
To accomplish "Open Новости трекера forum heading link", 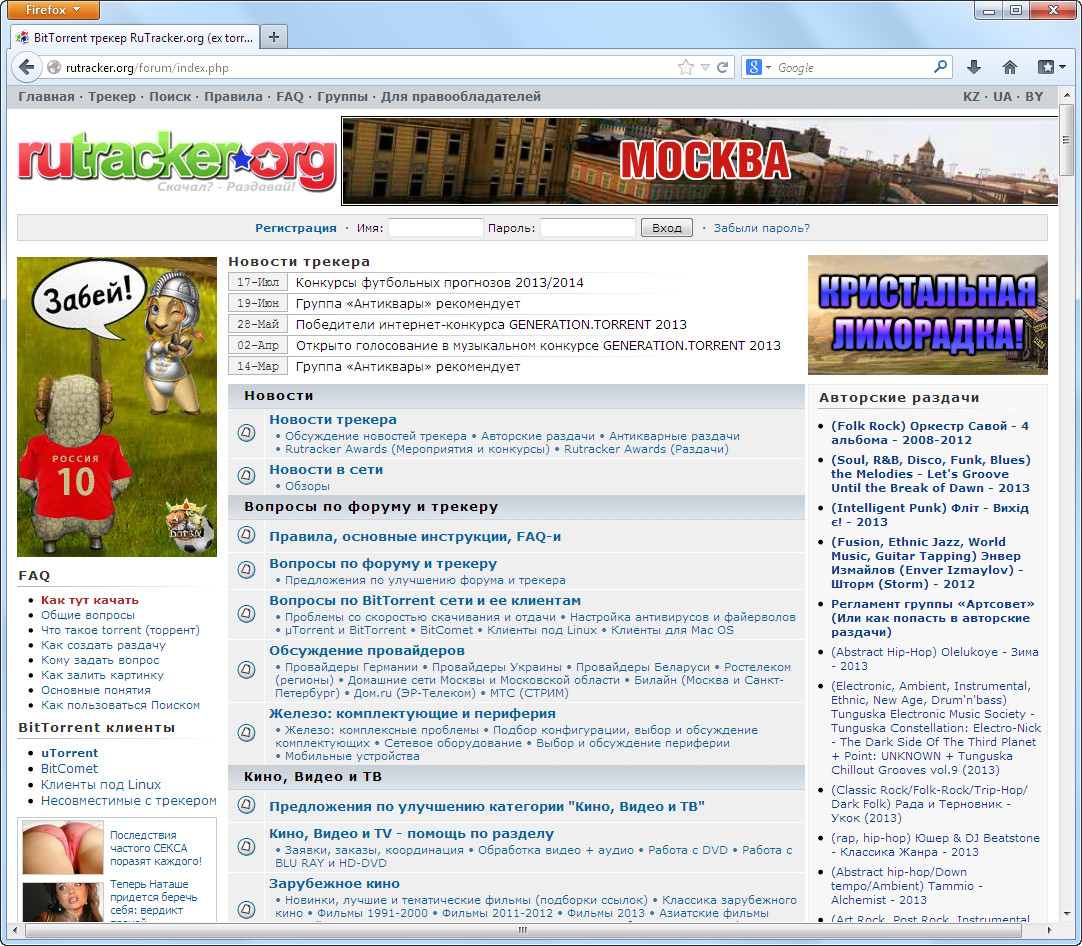I will 333,420.
